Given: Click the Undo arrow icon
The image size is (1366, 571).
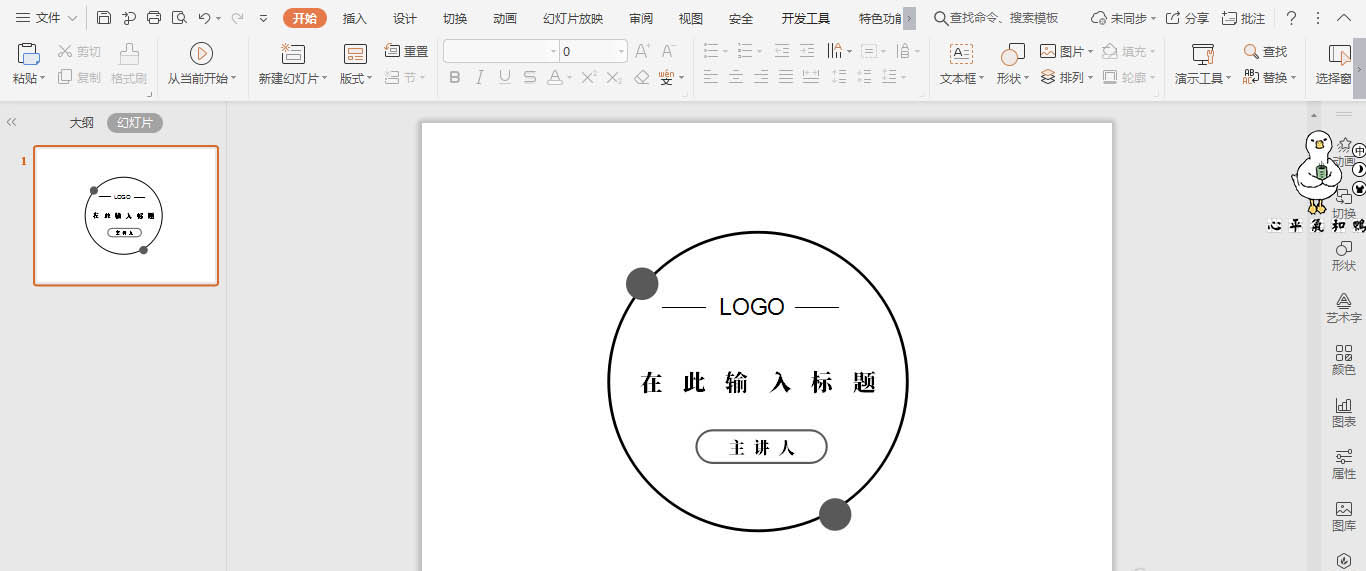Looking at the screenshot, I should pyautogui.click(x=204, y=18).
